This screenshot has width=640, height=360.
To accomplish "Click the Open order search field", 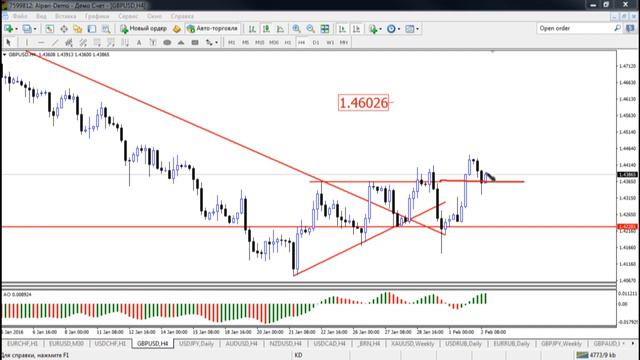I will tap(575, 28).
